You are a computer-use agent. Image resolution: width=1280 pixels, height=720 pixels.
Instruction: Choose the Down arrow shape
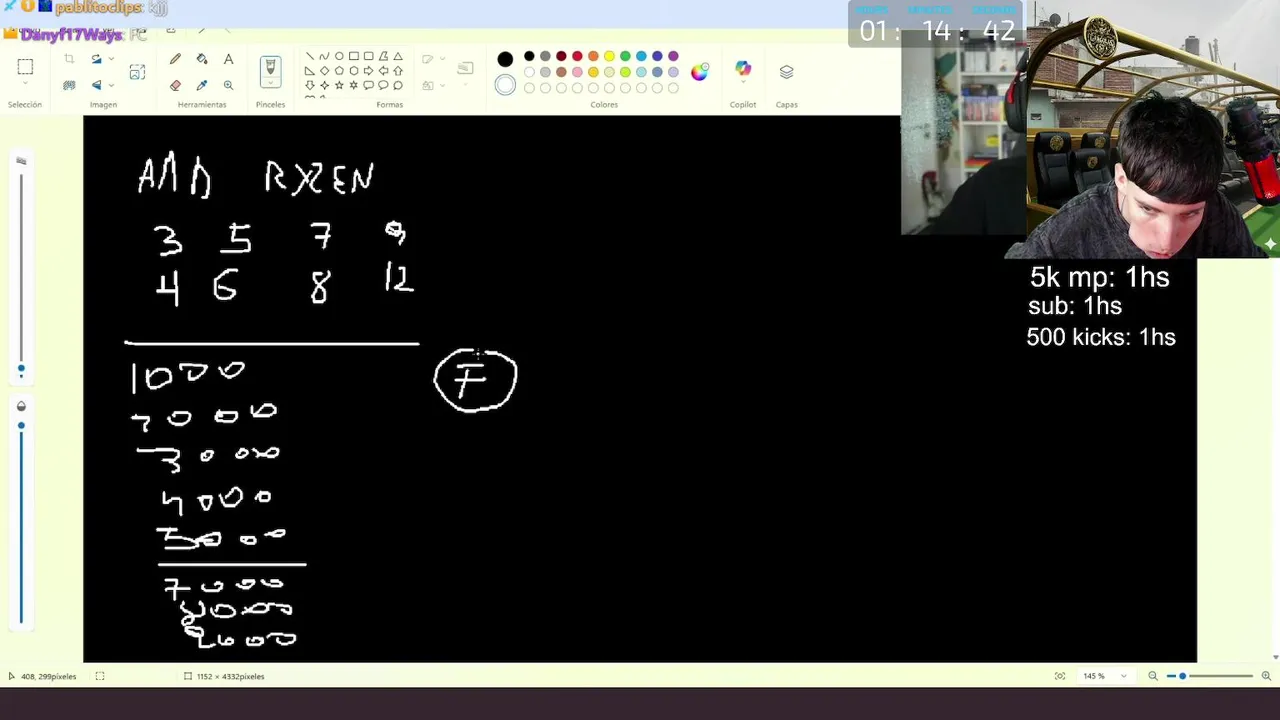310,85
